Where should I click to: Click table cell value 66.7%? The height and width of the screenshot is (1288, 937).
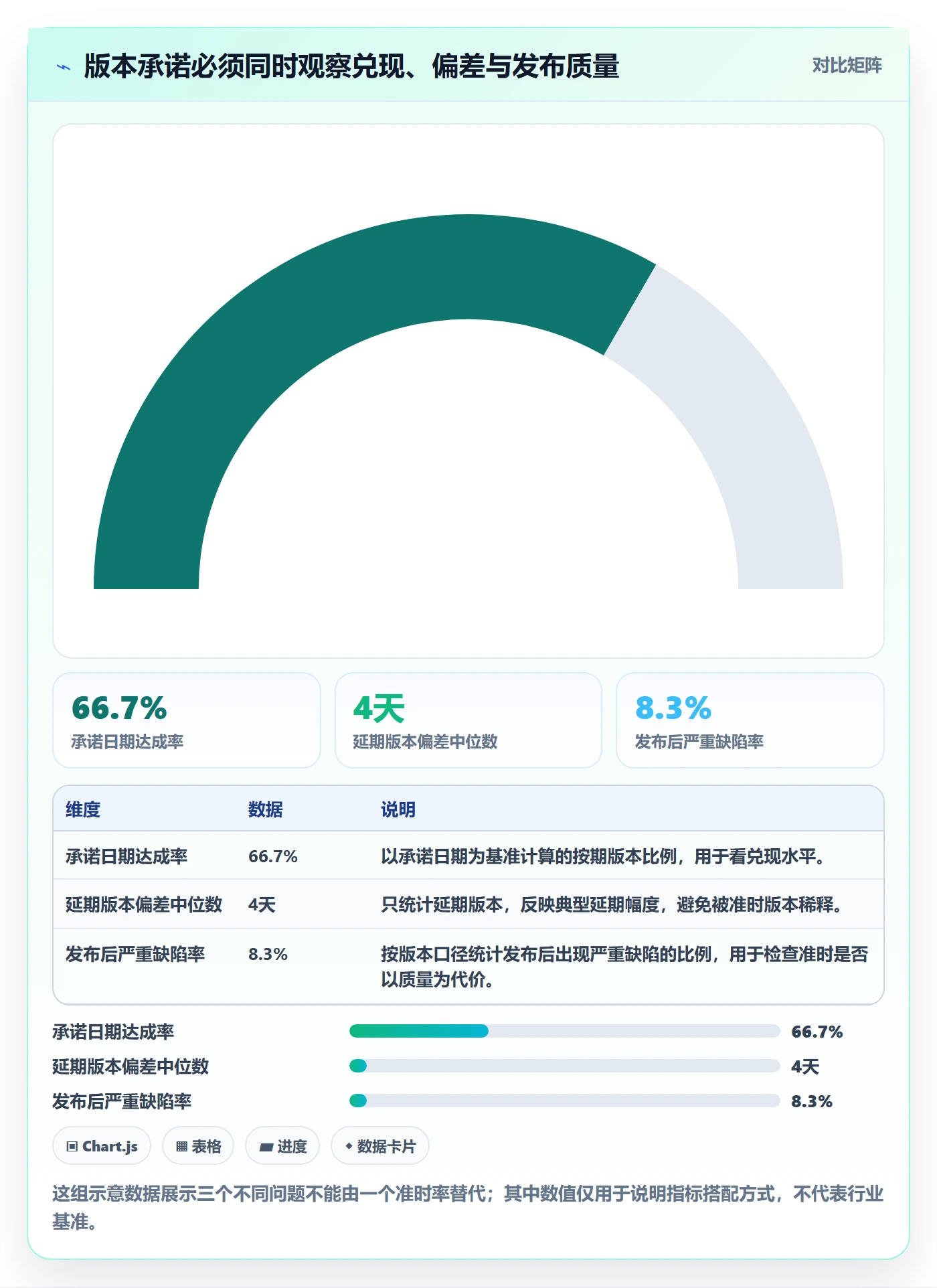coord(273,856)
